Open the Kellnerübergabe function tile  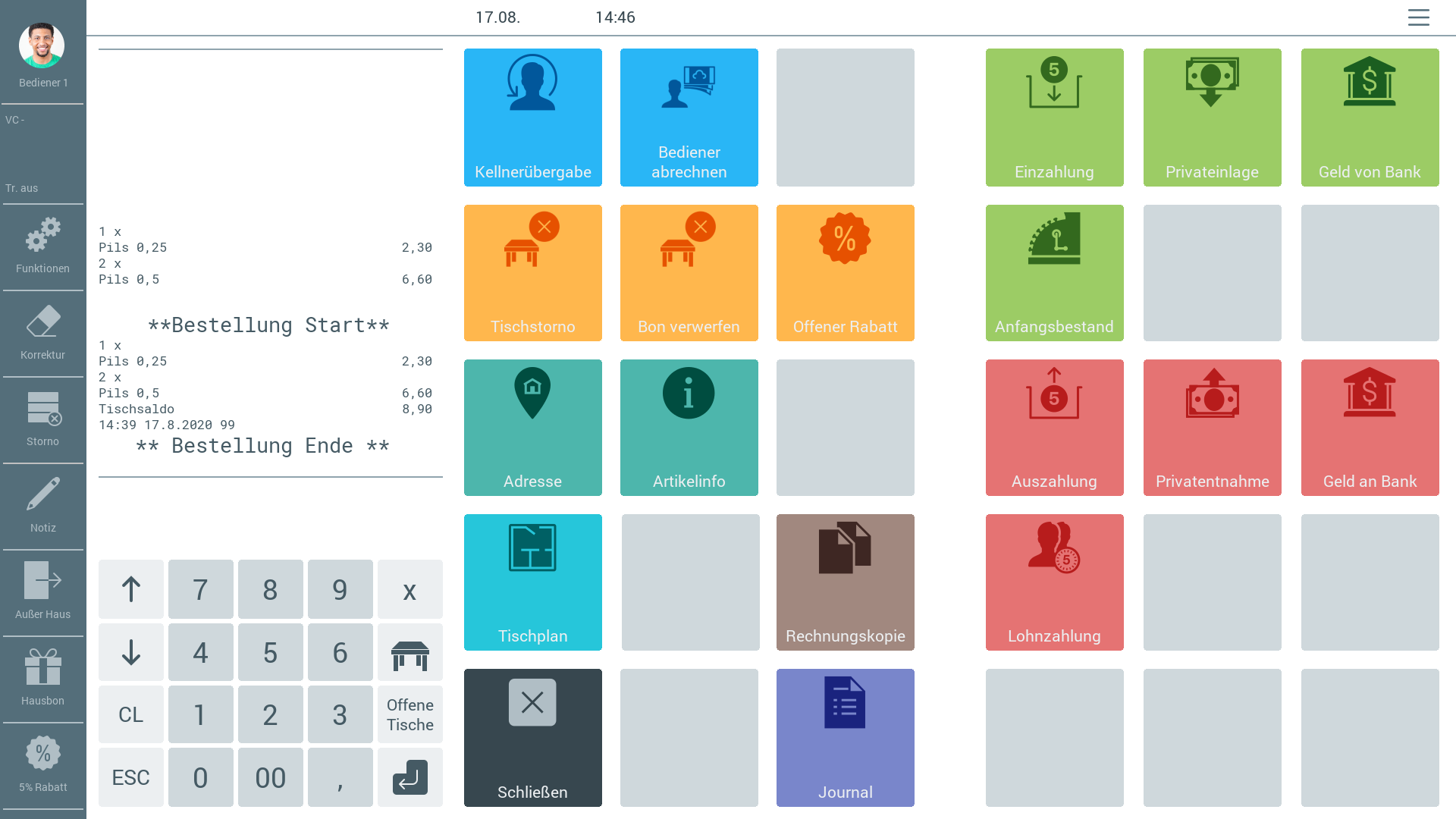coord(532,118)
